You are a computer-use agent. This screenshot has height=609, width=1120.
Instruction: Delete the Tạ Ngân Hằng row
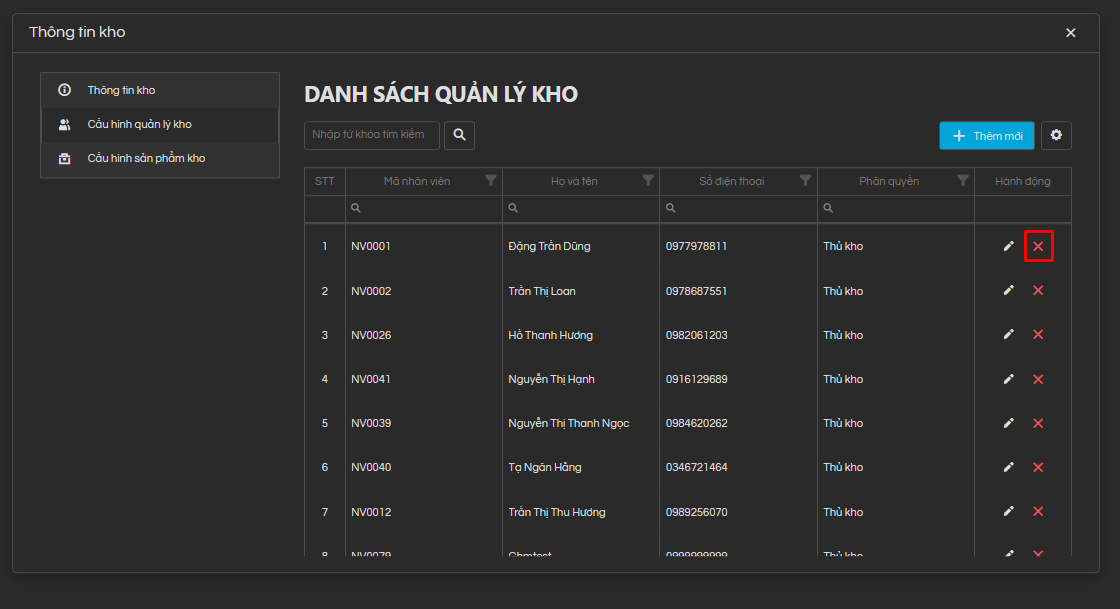1038,467
